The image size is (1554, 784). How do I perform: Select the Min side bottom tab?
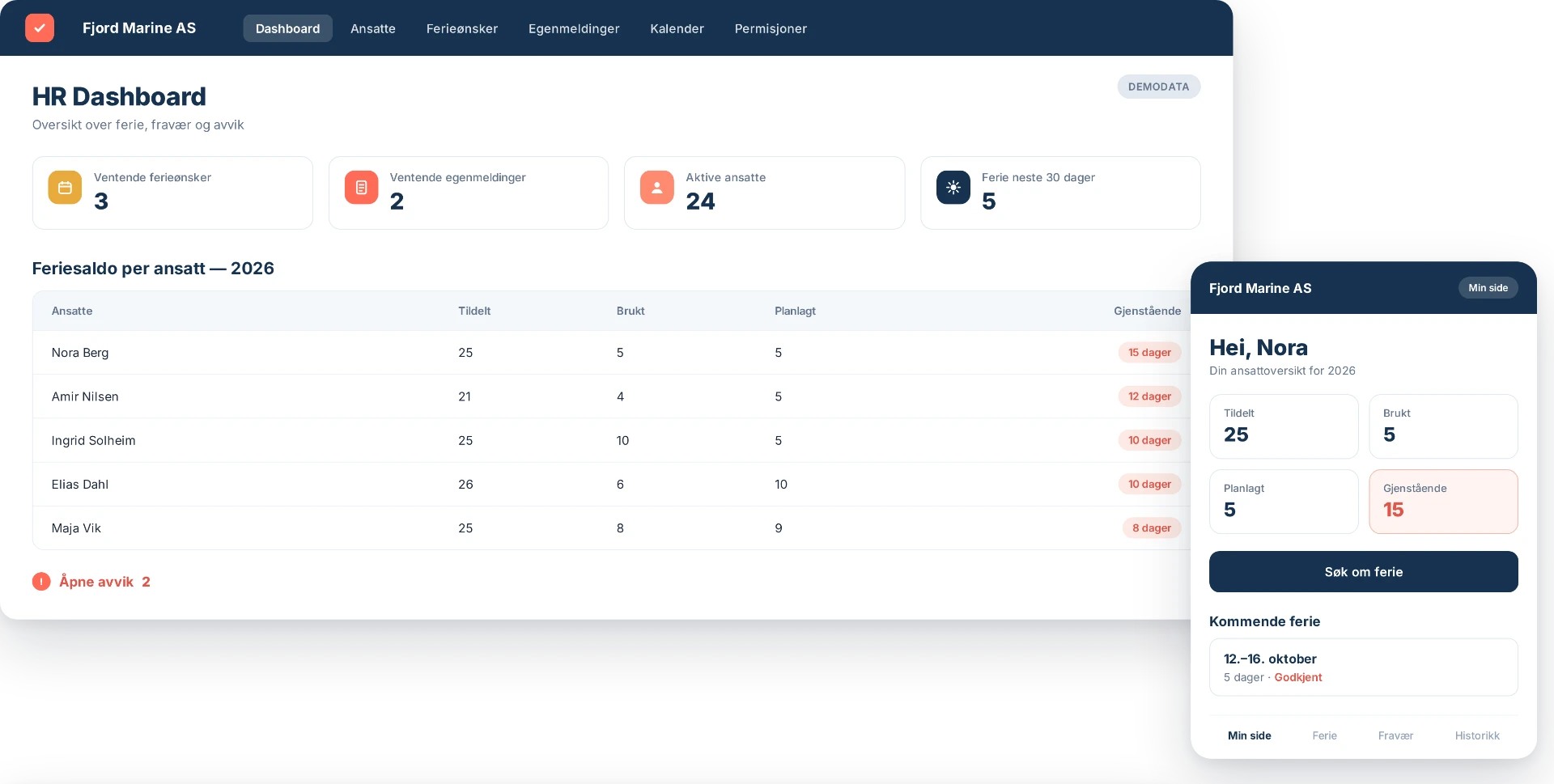point(1249,735)
